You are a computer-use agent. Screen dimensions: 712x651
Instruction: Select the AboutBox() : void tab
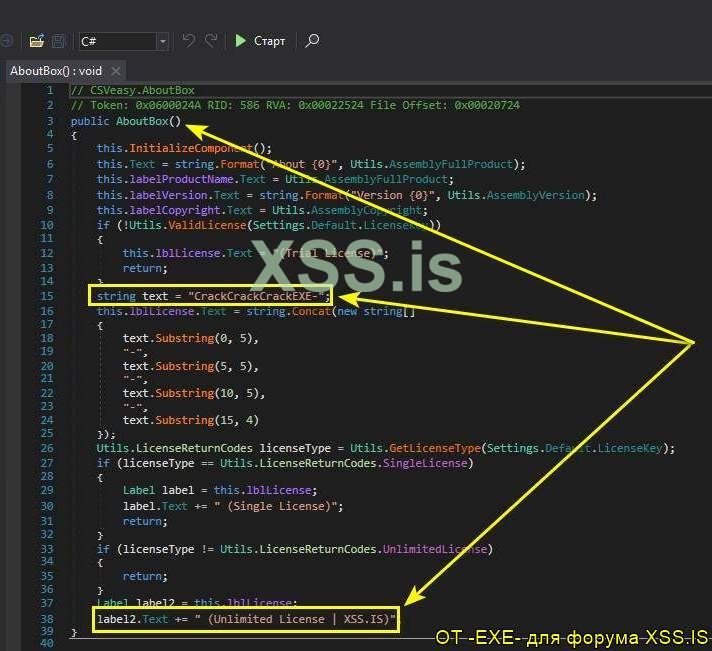click(x=56, y=71)
